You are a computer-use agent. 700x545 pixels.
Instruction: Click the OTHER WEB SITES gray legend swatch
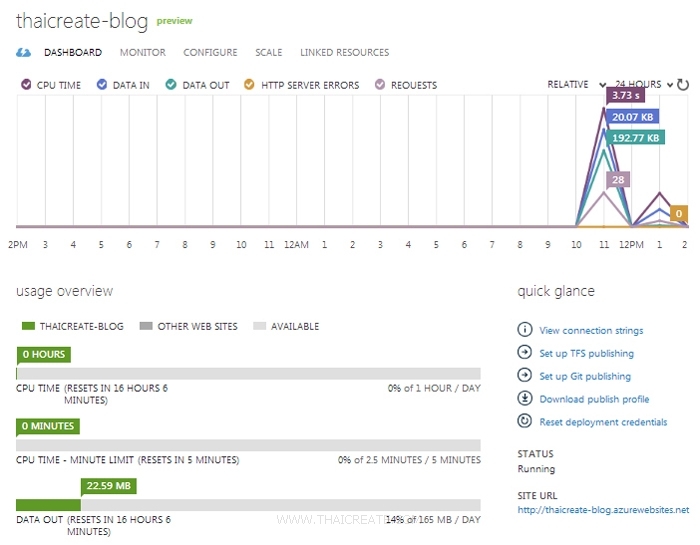point(146,326)
